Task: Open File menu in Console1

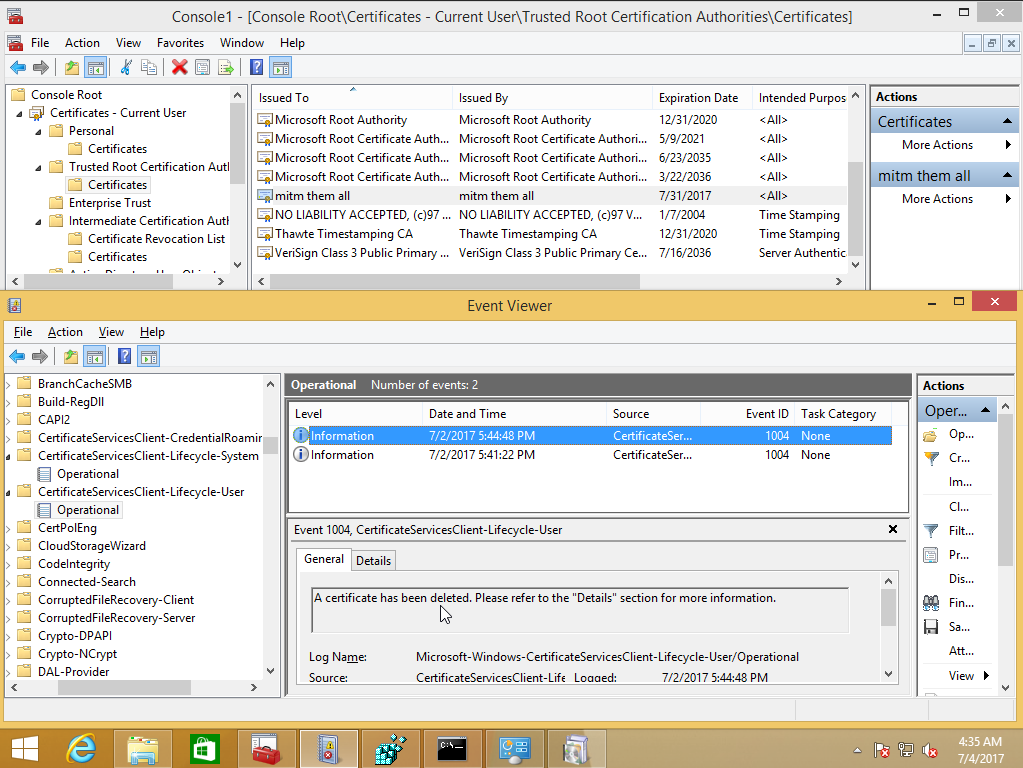Action: 40,43
